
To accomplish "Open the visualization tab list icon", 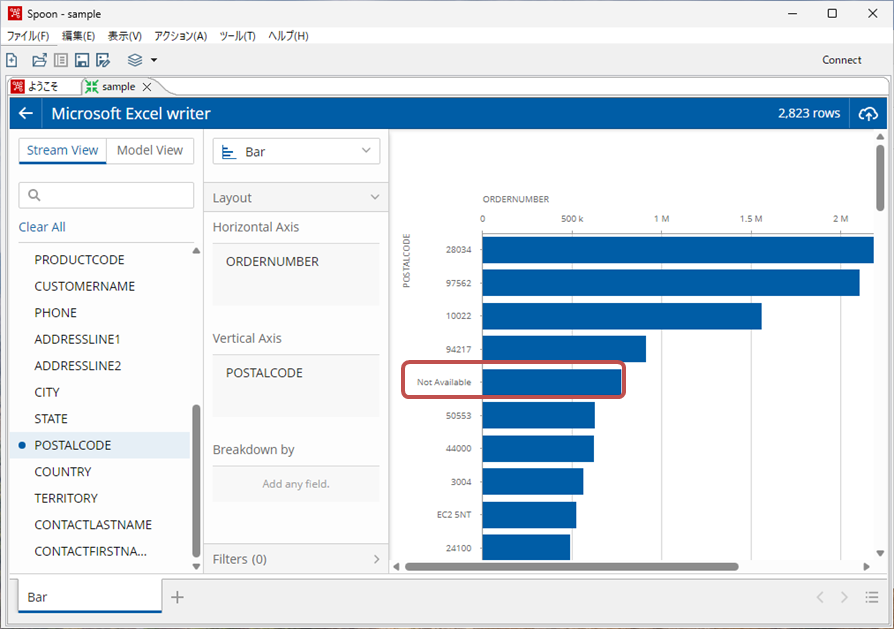I will 871,597.
